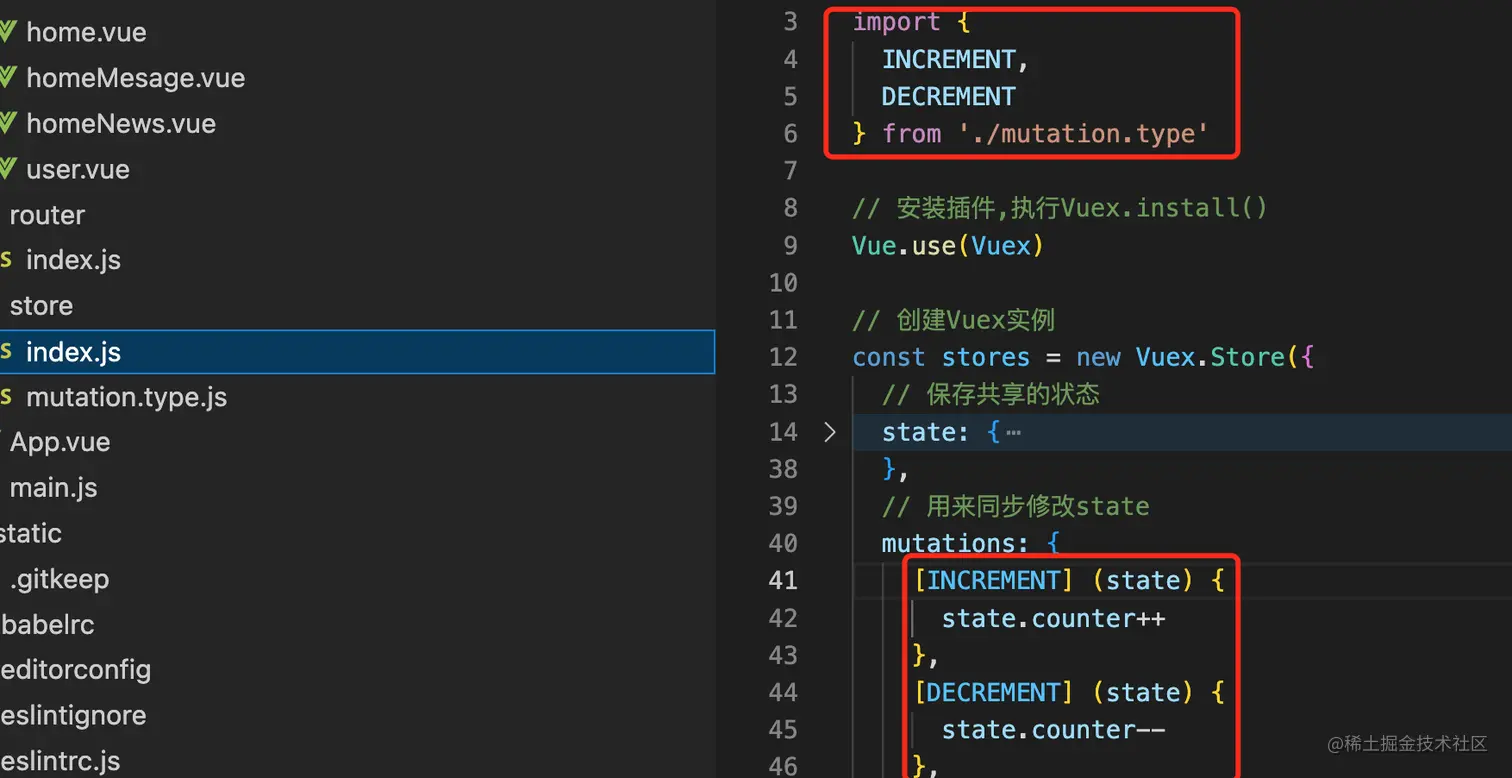The image size is (1512, 778).
Task: Place cursor on 'state.counter++'
Action: point(1054,618)
